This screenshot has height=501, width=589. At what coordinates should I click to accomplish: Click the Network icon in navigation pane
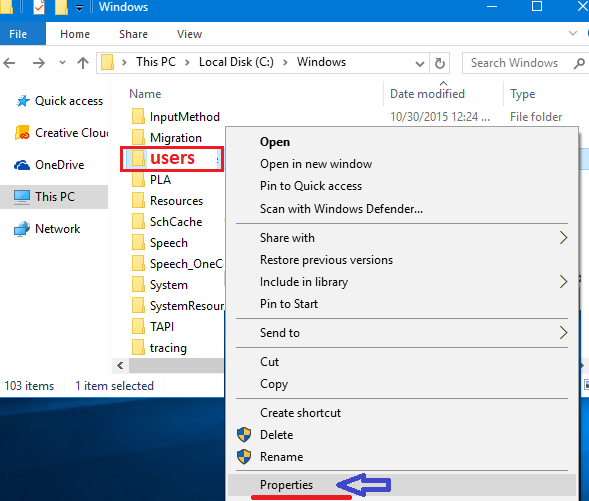click(22, 229)
